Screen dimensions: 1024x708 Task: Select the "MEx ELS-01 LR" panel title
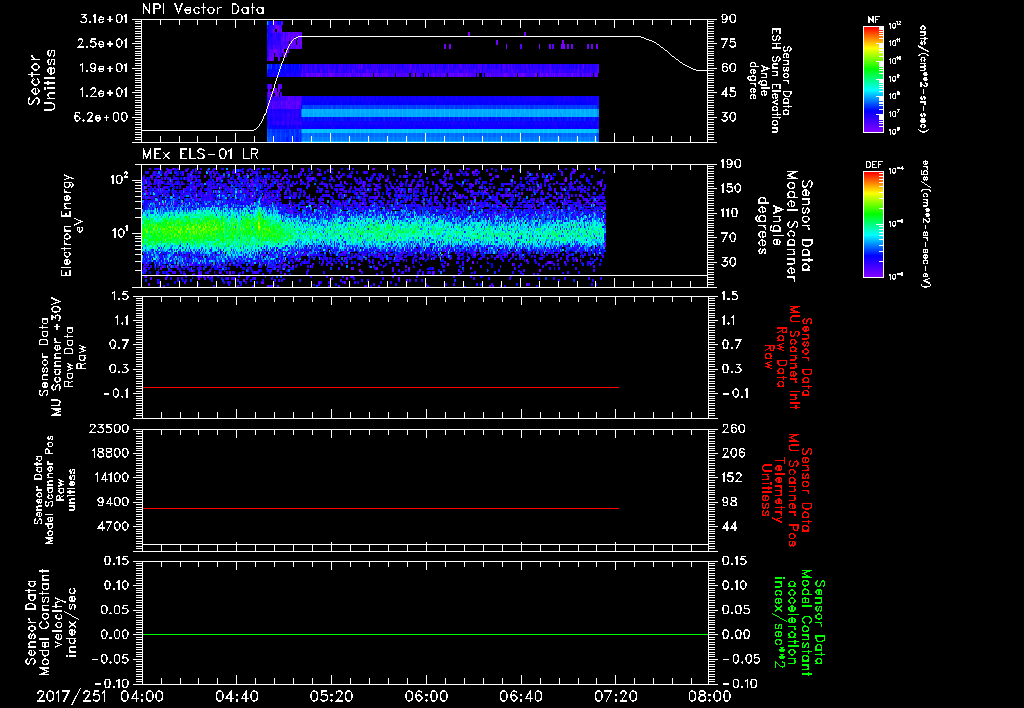tap(200, 154)
